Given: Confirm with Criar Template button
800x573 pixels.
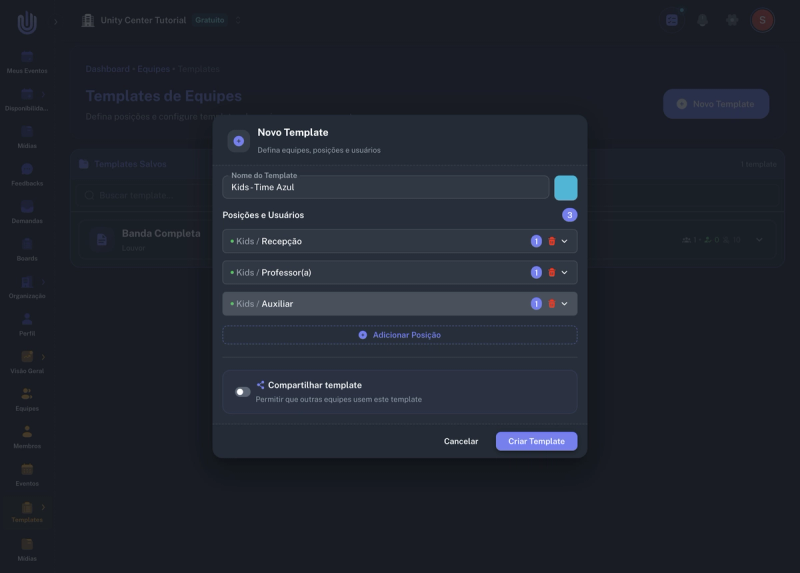Looking at the screenshot, I should point(536,441).
